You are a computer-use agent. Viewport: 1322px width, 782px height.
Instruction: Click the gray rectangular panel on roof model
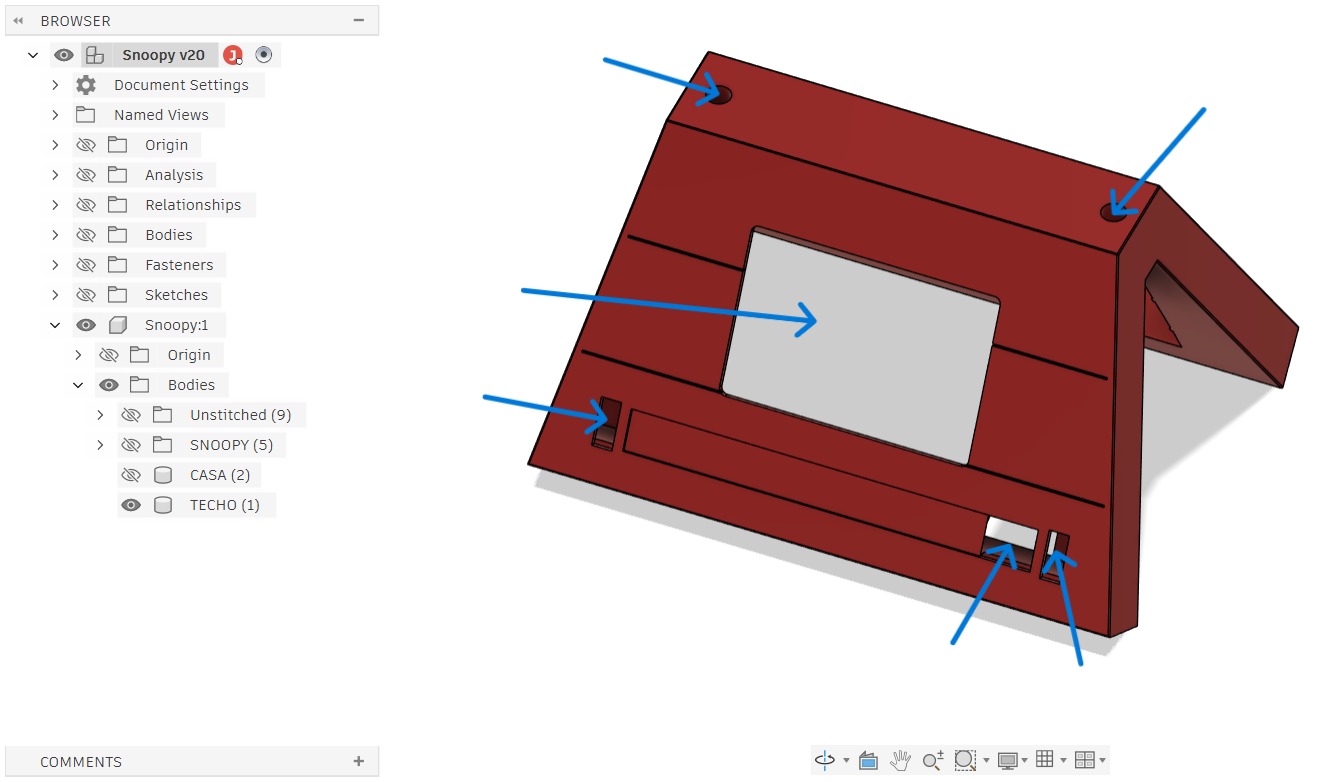860,345
